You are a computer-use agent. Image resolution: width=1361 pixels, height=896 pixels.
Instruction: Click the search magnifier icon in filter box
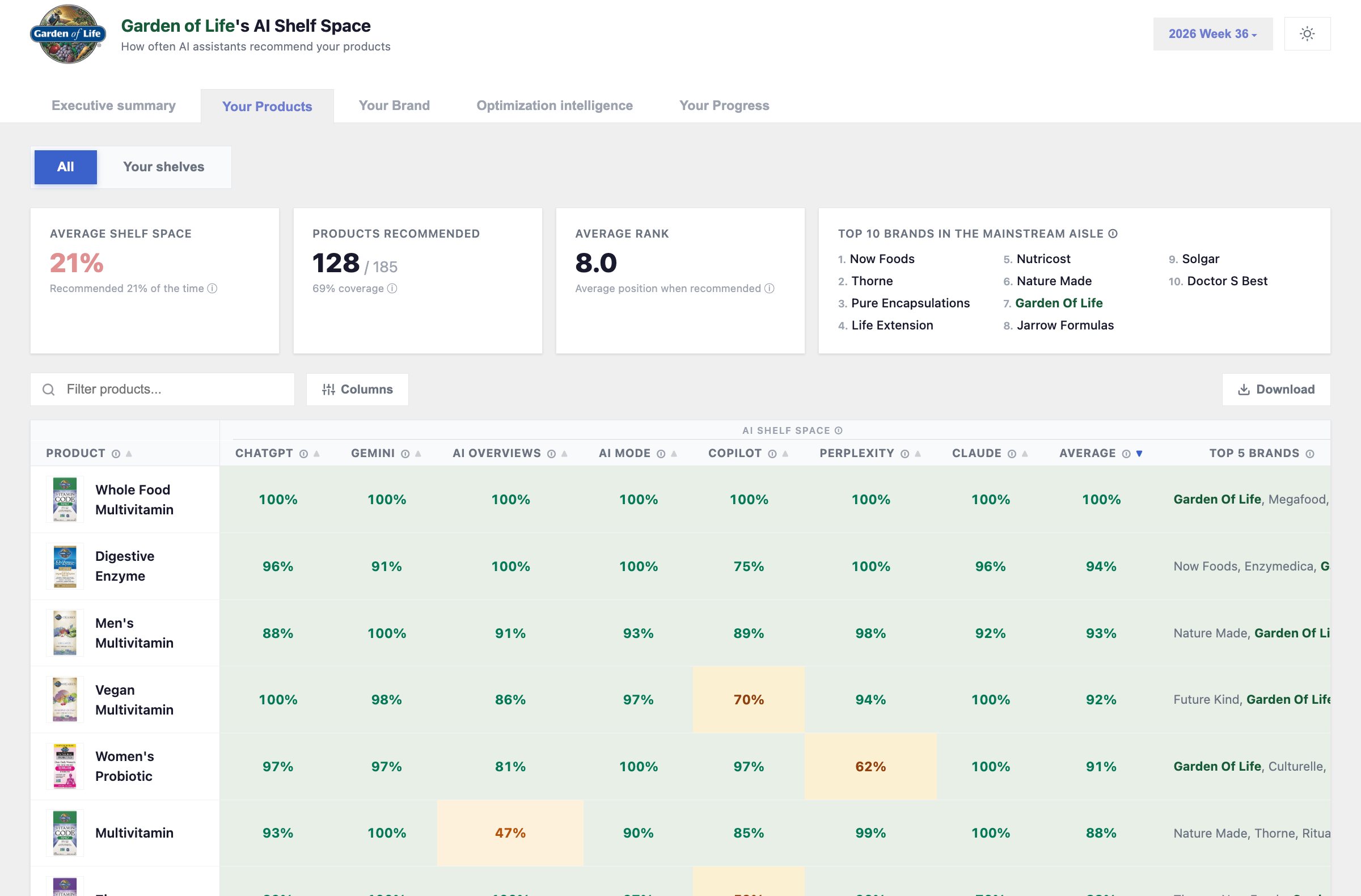click(x=49, y=390)
